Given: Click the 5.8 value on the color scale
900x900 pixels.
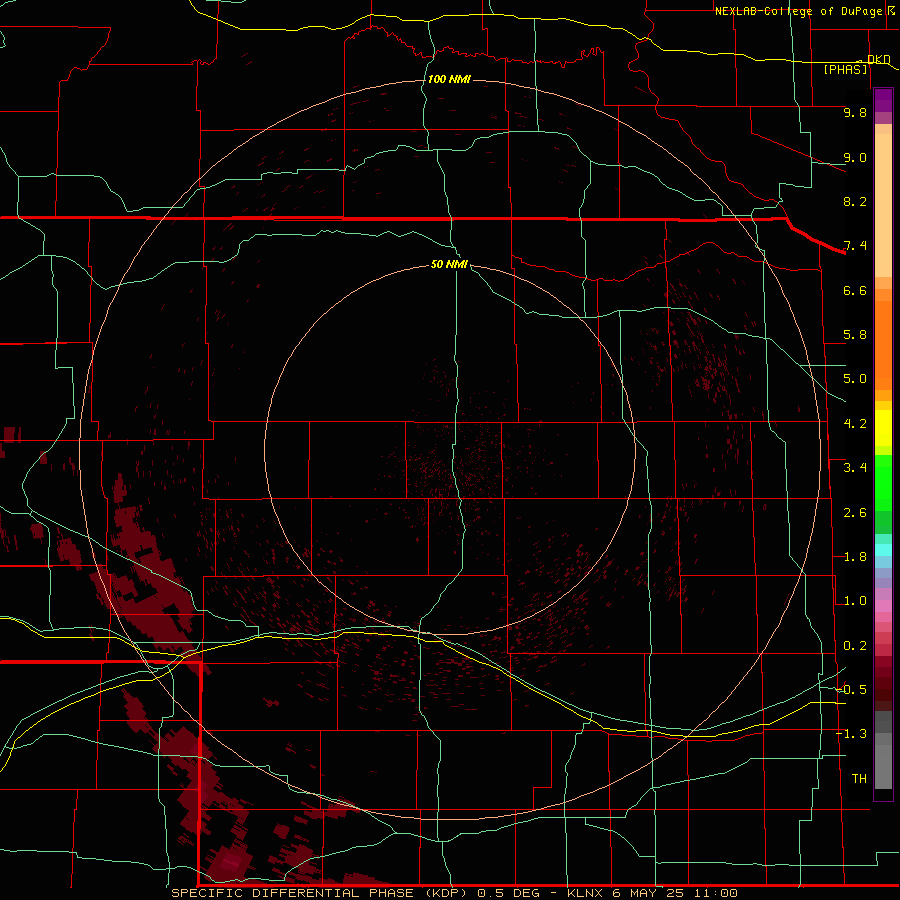Looking at the screenshot, I should [x=855, y=335].
